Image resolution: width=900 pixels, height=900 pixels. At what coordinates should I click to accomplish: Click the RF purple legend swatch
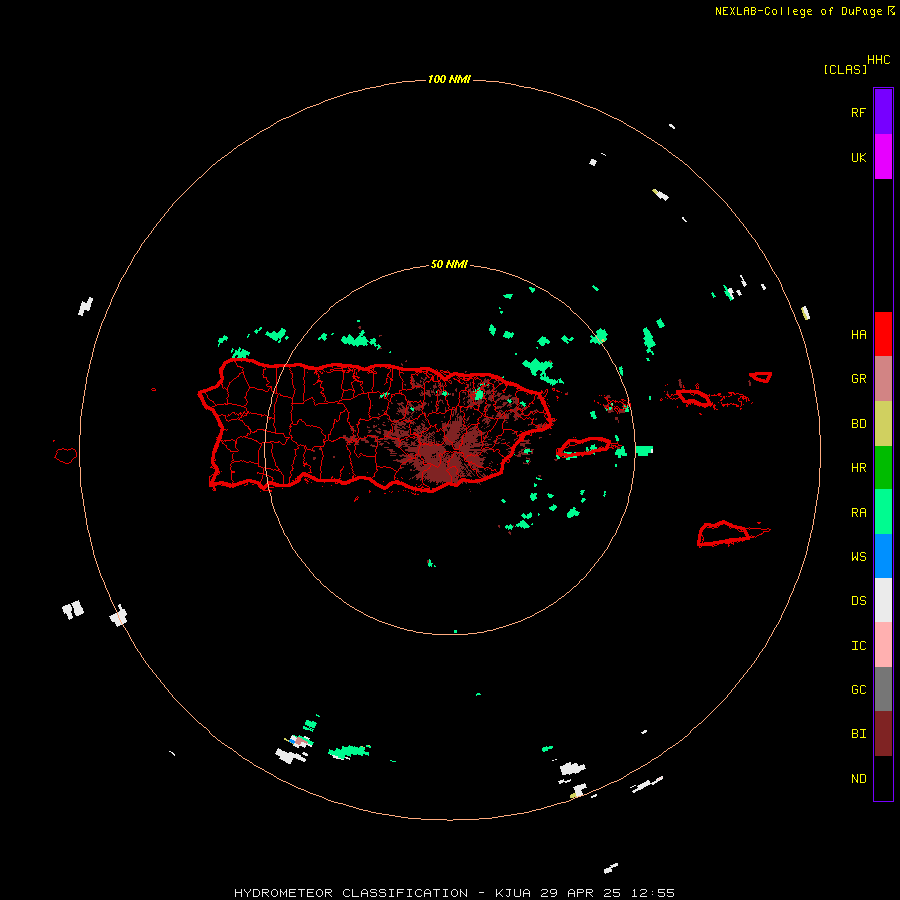point(883,112)
